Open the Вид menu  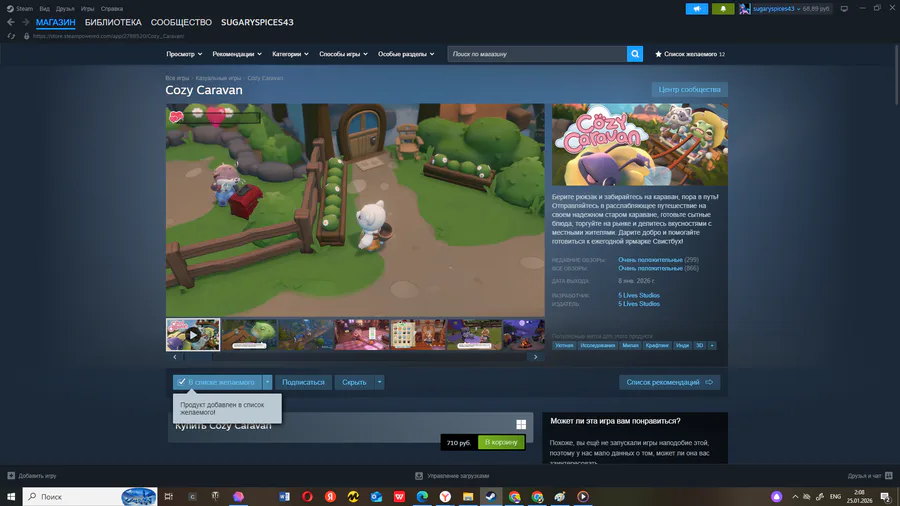(44, 9)
